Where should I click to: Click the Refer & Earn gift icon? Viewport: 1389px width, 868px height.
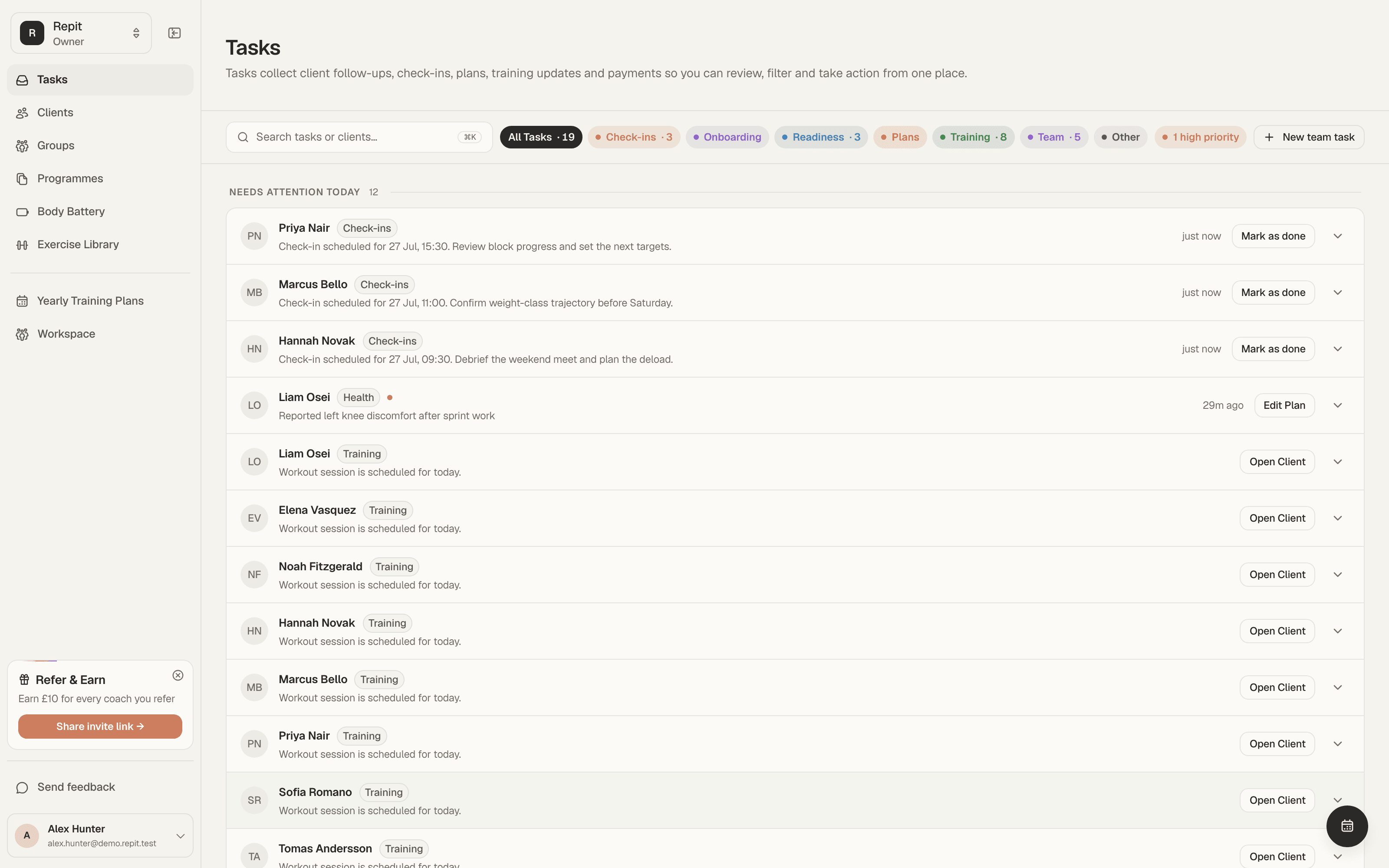click(24, 680)
